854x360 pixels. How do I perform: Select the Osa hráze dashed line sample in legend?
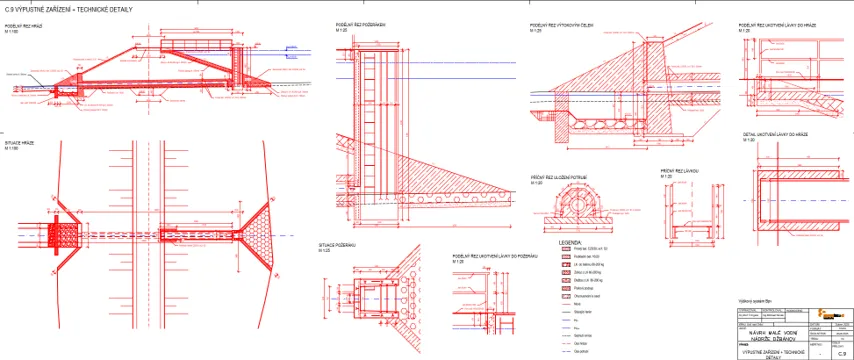(565, 343)
